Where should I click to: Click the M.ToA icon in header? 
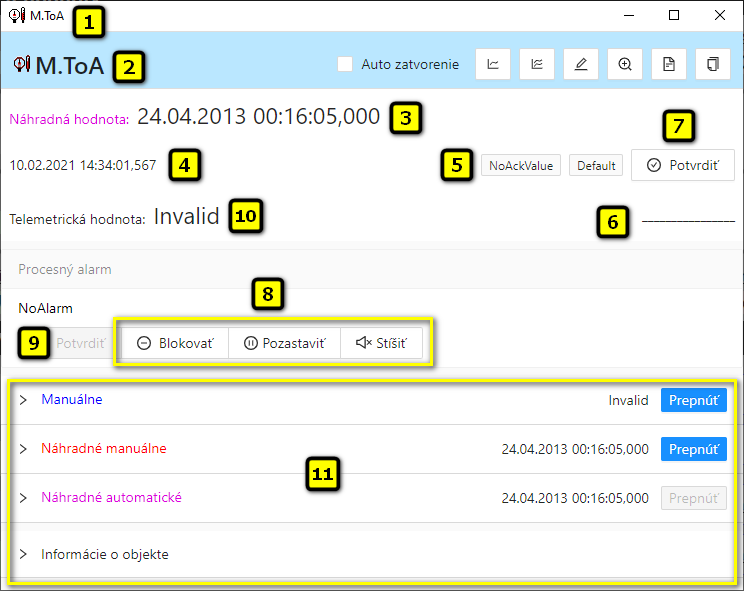pyautogui.click(x=22, y=65)
